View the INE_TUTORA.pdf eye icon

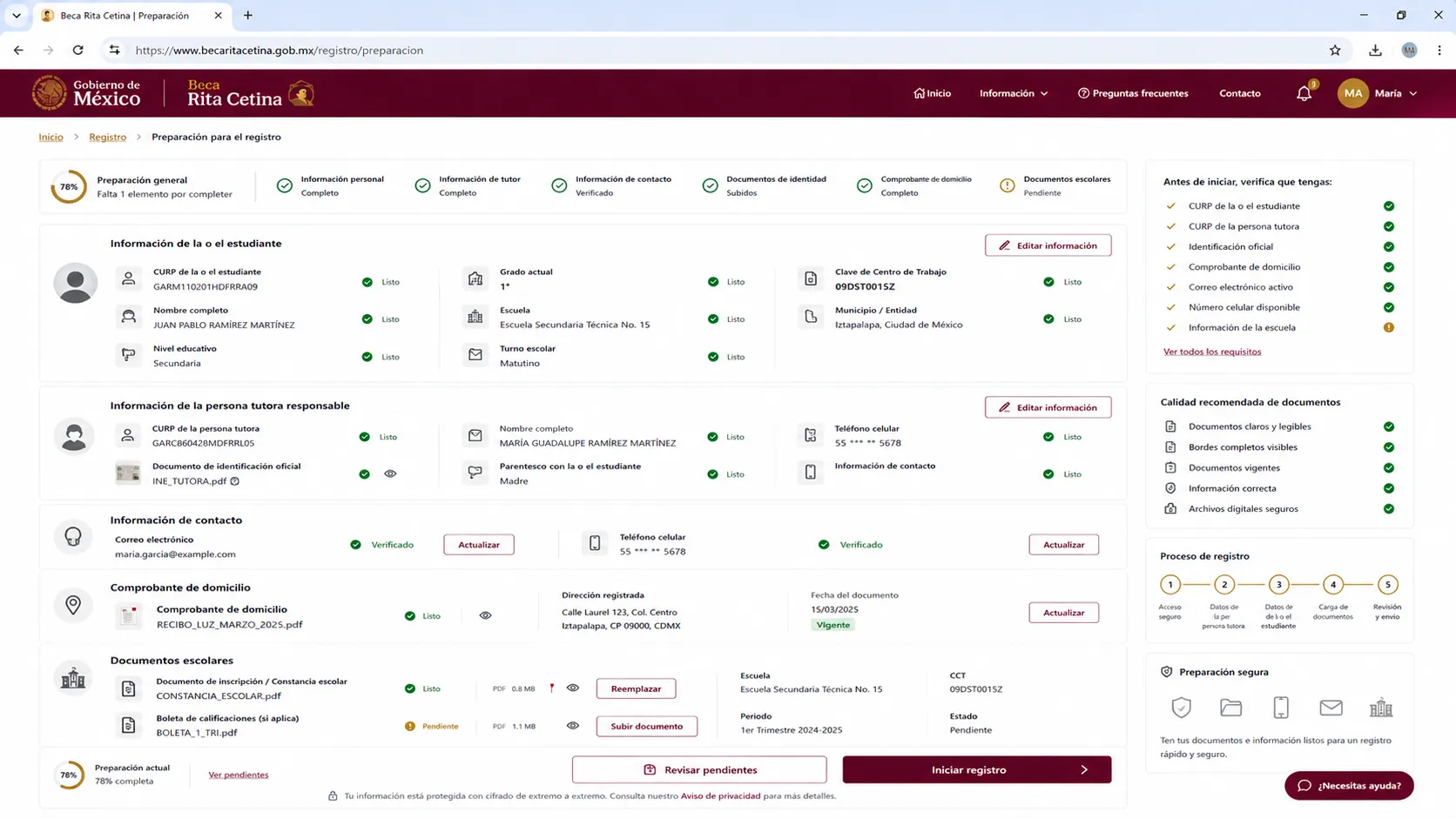390,473
